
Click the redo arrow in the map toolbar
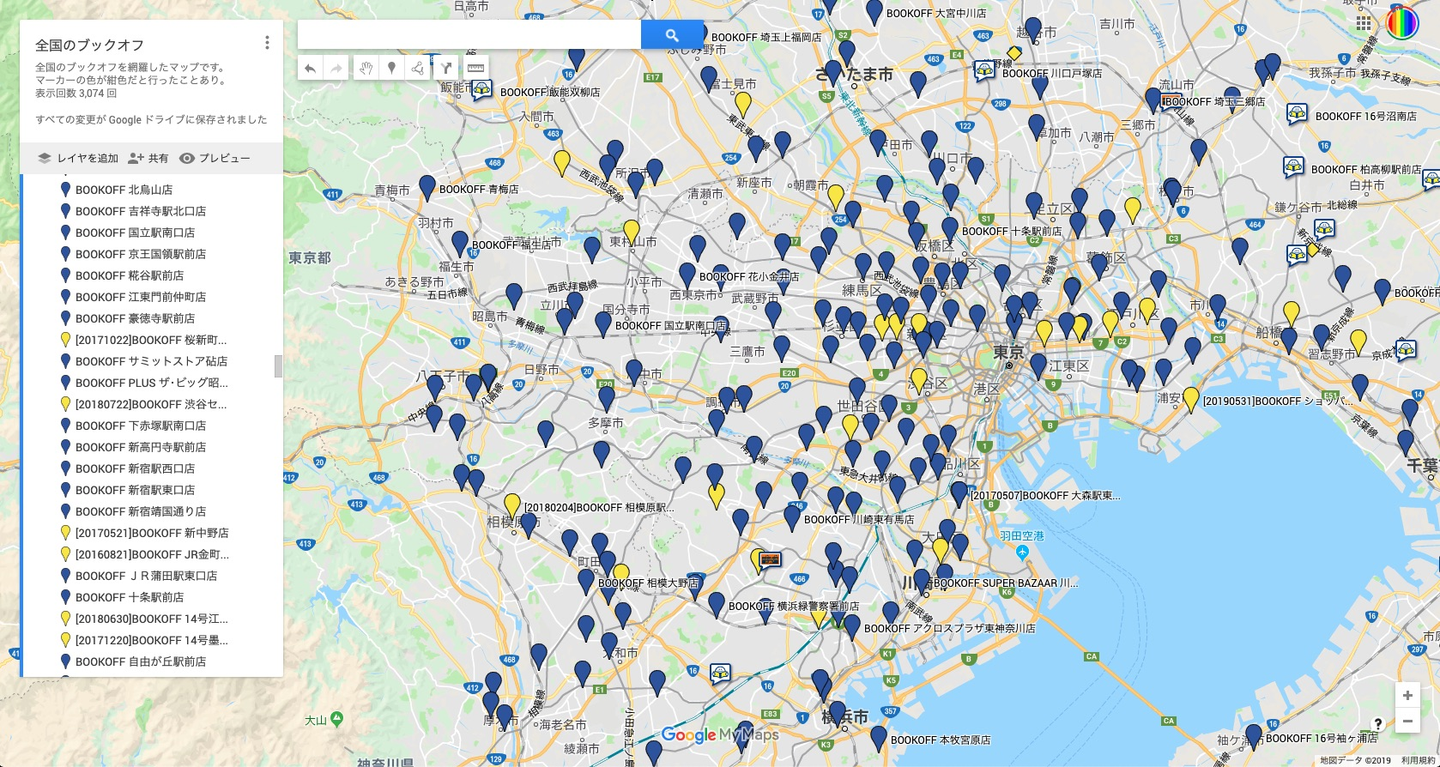(x=336, y=68)
